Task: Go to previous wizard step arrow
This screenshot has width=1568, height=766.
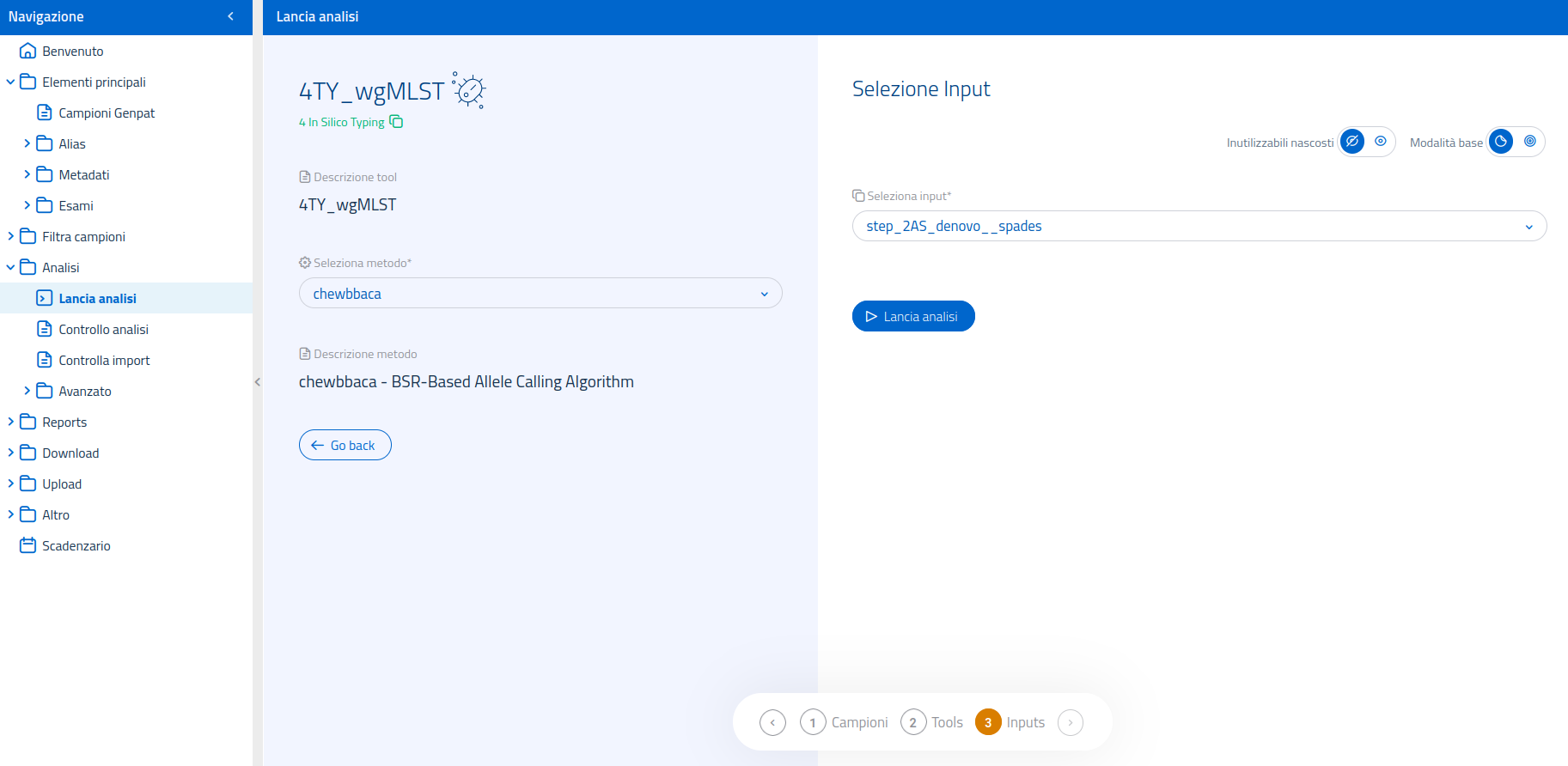Action: click(x=772, y=722)
